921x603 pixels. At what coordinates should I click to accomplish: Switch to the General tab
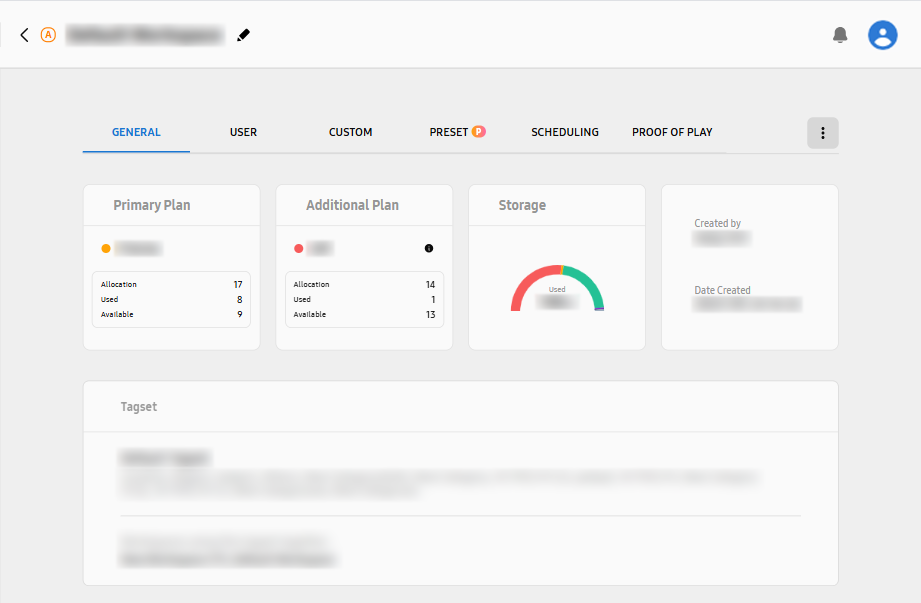(x=136, y=132)
